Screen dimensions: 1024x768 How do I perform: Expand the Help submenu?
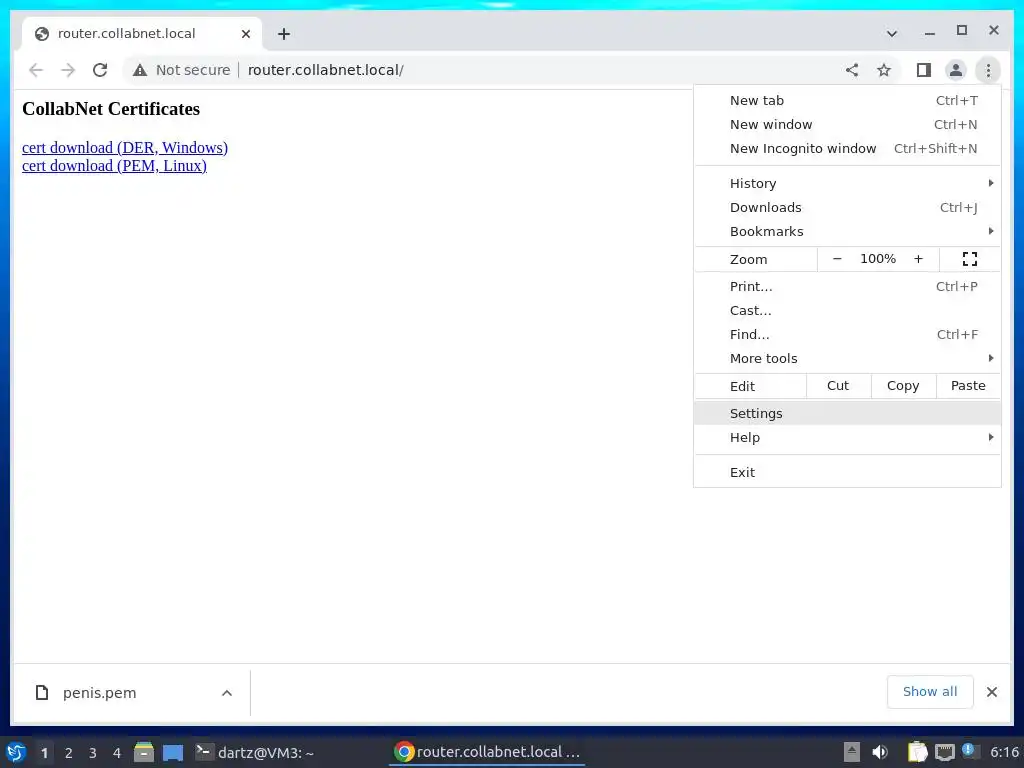click(x=847, y=438)
